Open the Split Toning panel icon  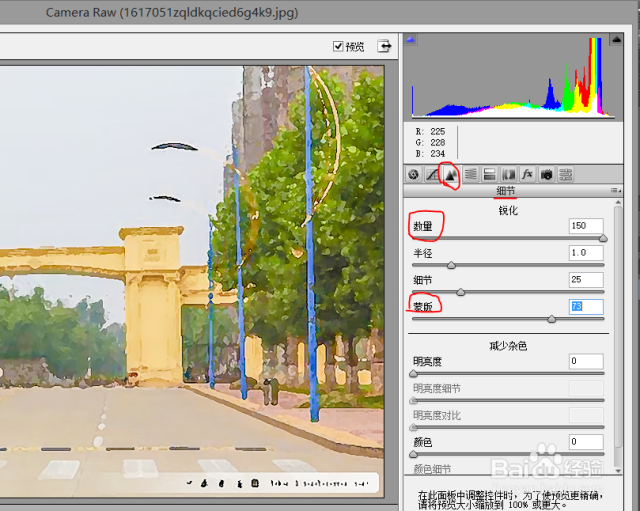[489, 175]
